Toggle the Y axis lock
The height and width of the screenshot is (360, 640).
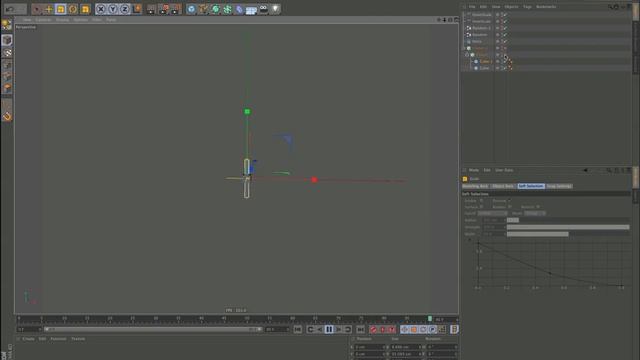pyautogui.click(x=113, y=9)
